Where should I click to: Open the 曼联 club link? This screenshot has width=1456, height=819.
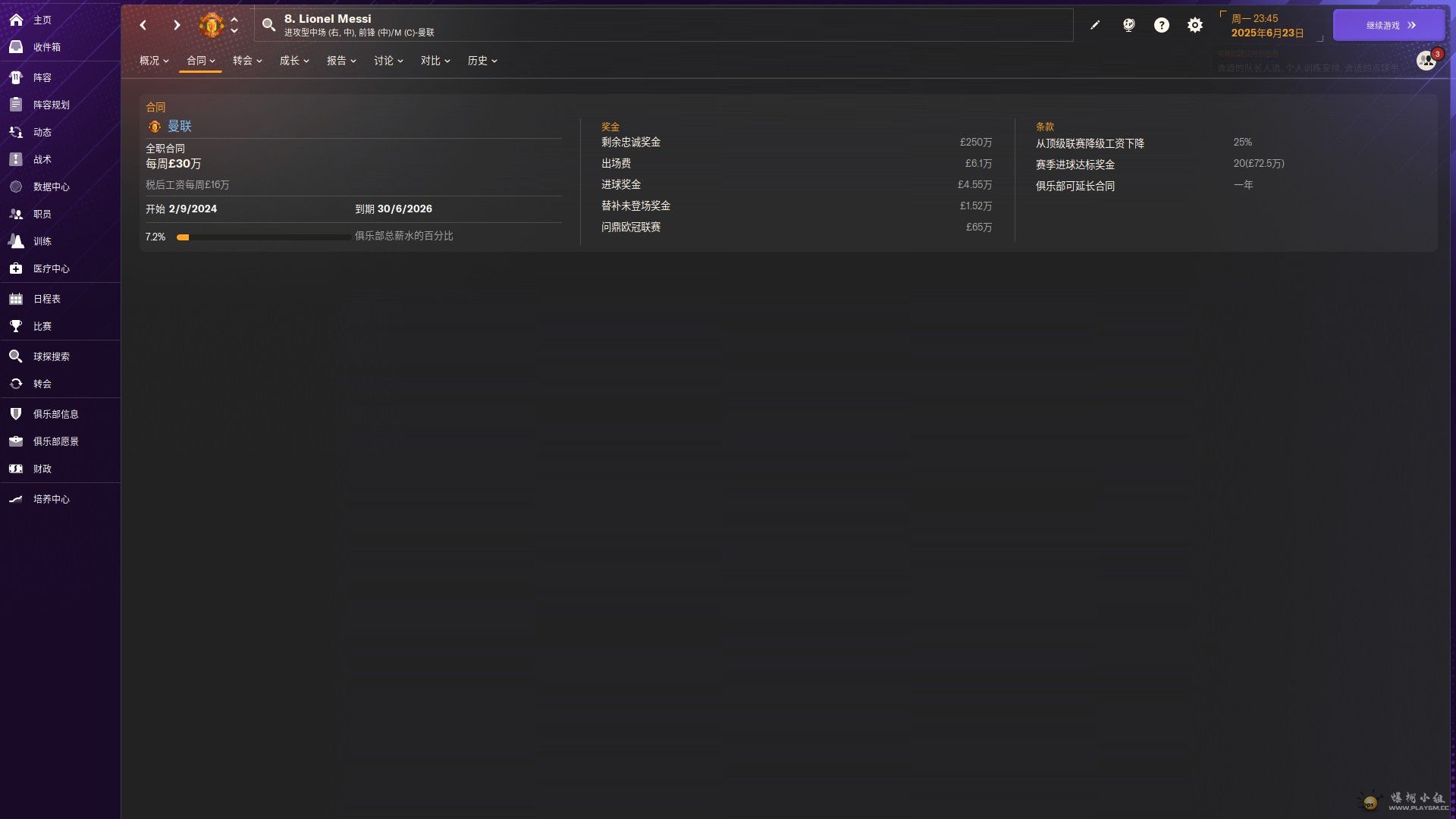(180, 127)
